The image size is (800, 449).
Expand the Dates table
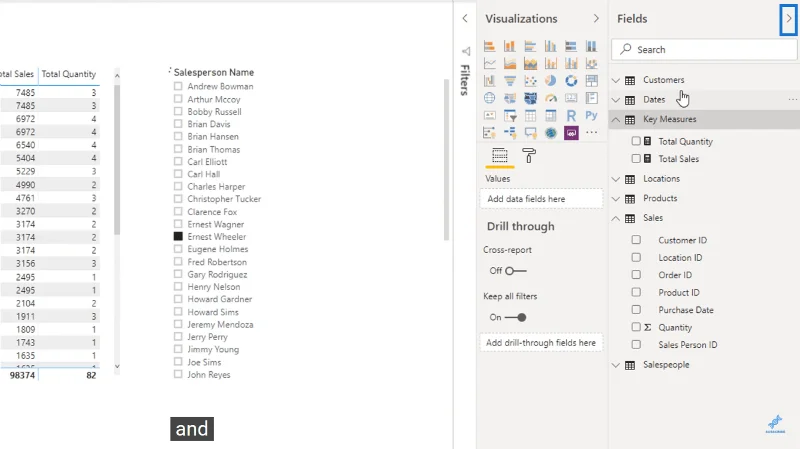tap(616, 99)
